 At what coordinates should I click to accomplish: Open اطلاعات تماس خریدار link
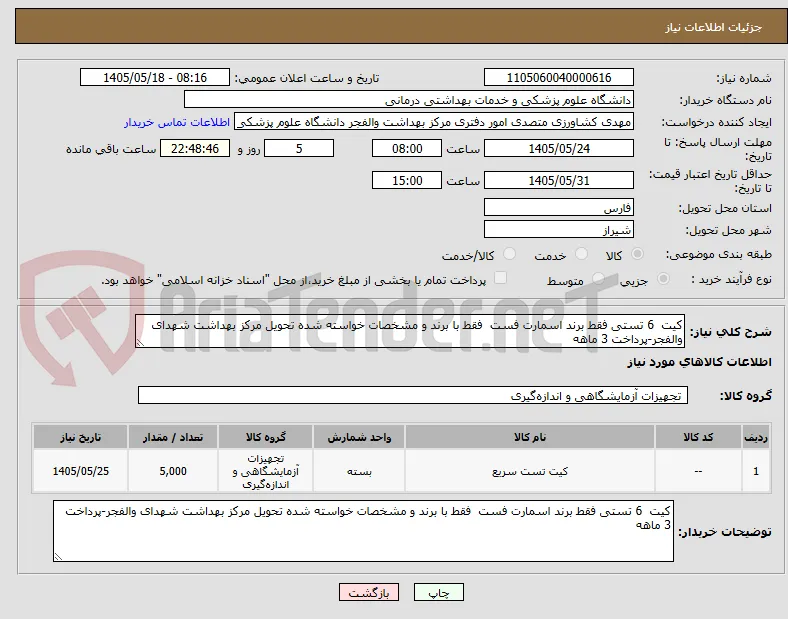pyautogui.click(x=177, y=122)
